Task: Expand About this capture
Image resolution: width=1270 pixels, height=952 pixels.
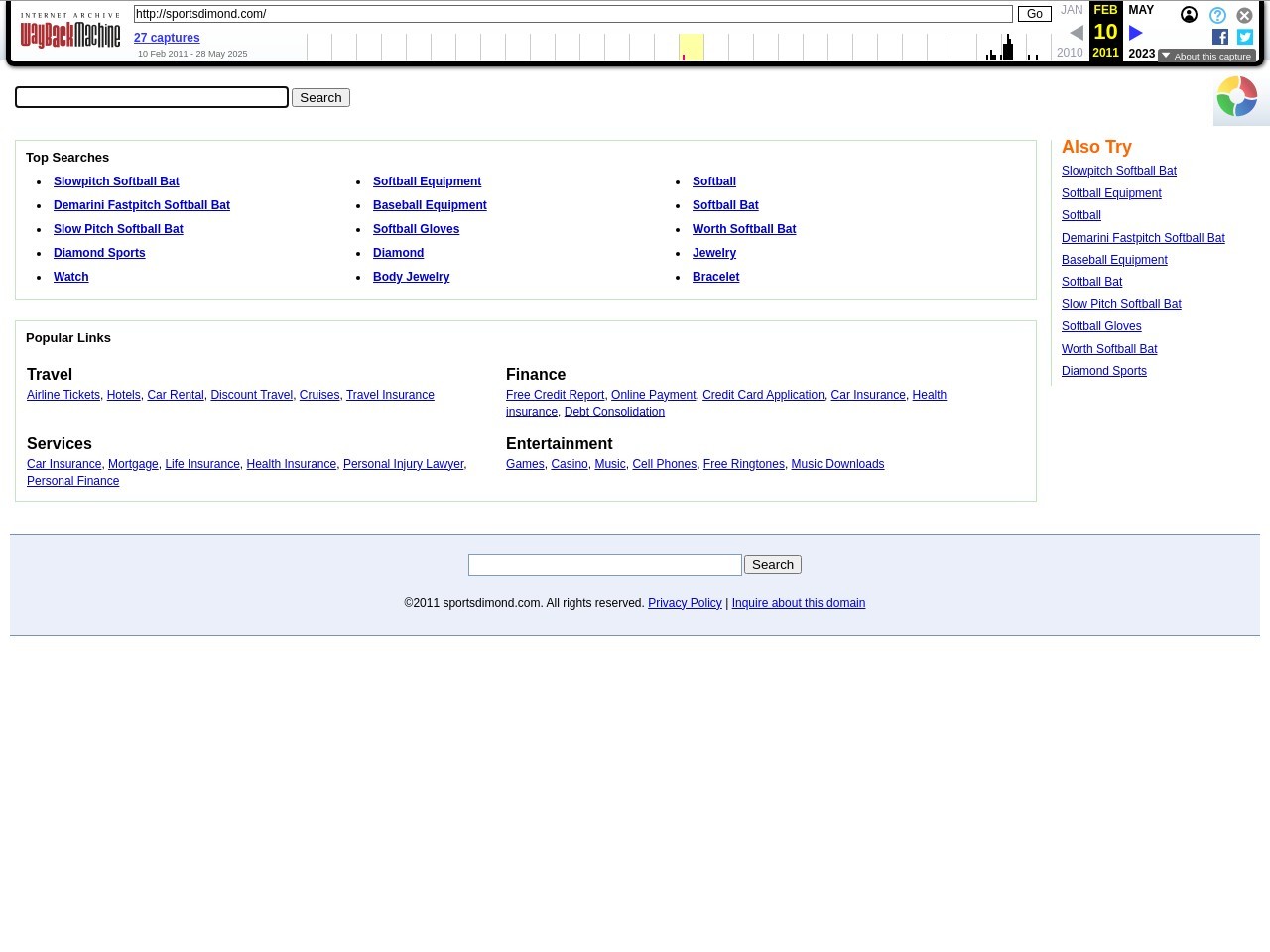Action: click(x=1206, y=57)
